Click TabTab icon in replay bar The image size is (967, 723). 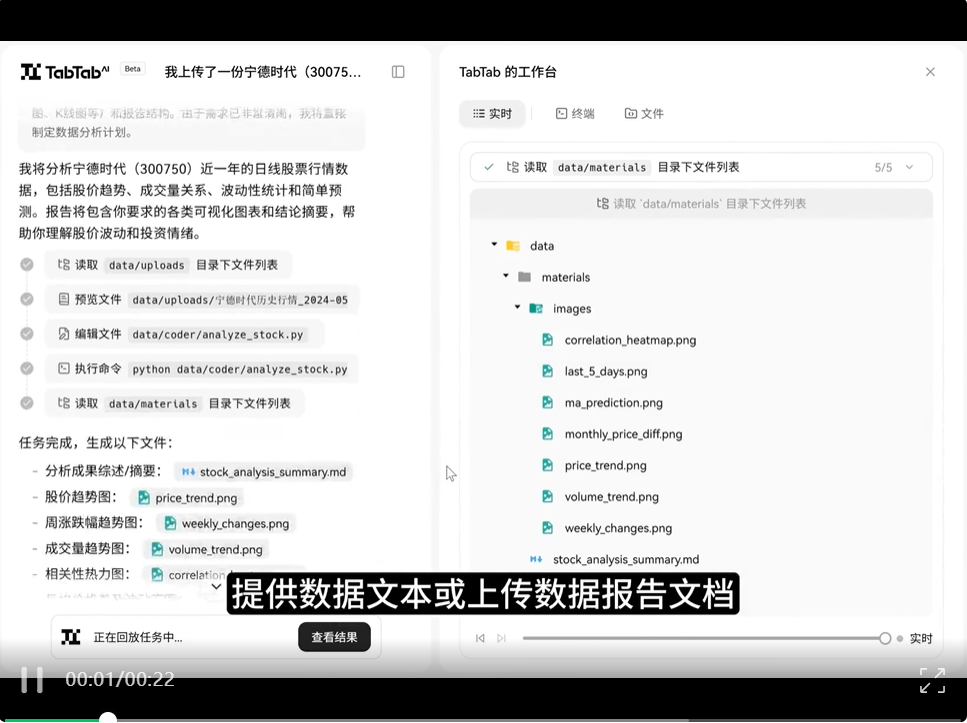(71, 637)
